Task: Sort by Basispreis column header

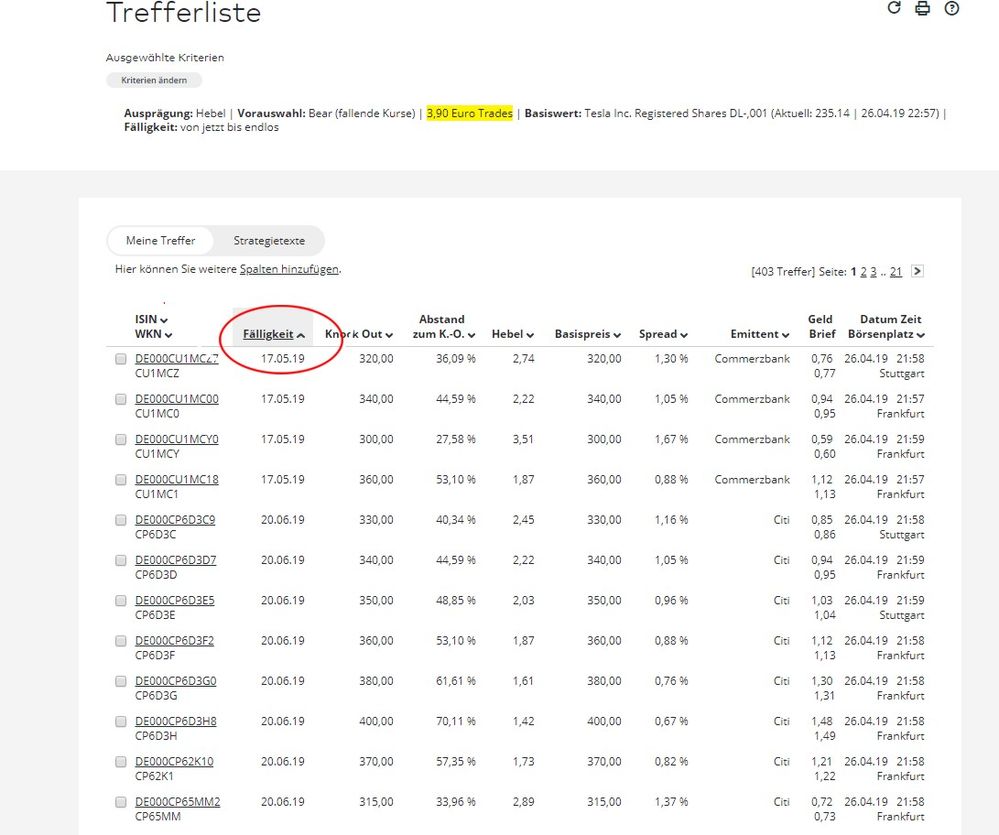Action: coord(588,334)
